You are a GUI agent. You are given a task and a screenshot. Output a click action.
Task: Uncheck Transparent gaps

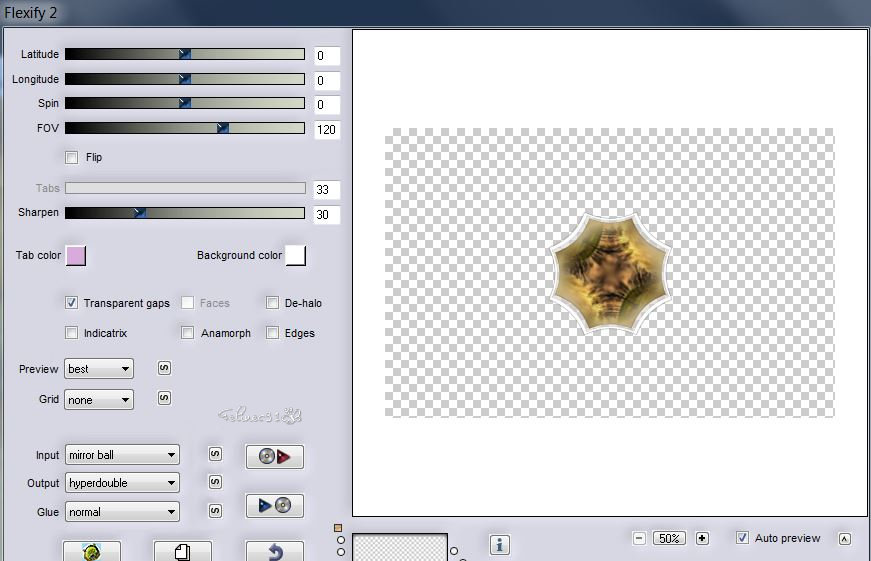coord(71,303)
